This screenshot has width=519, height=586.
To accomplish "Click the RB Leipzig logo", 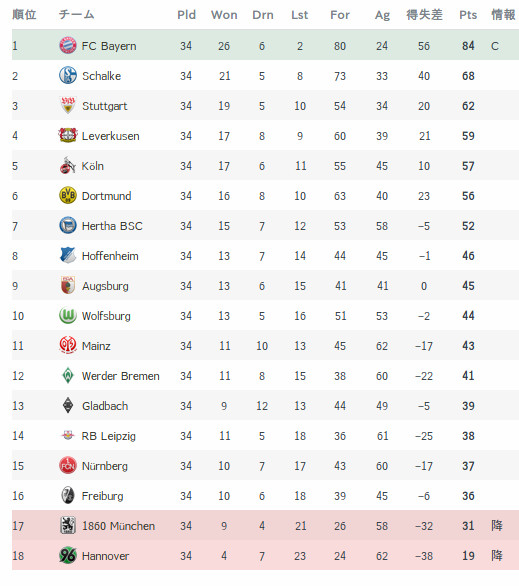I will click(68, 435).
